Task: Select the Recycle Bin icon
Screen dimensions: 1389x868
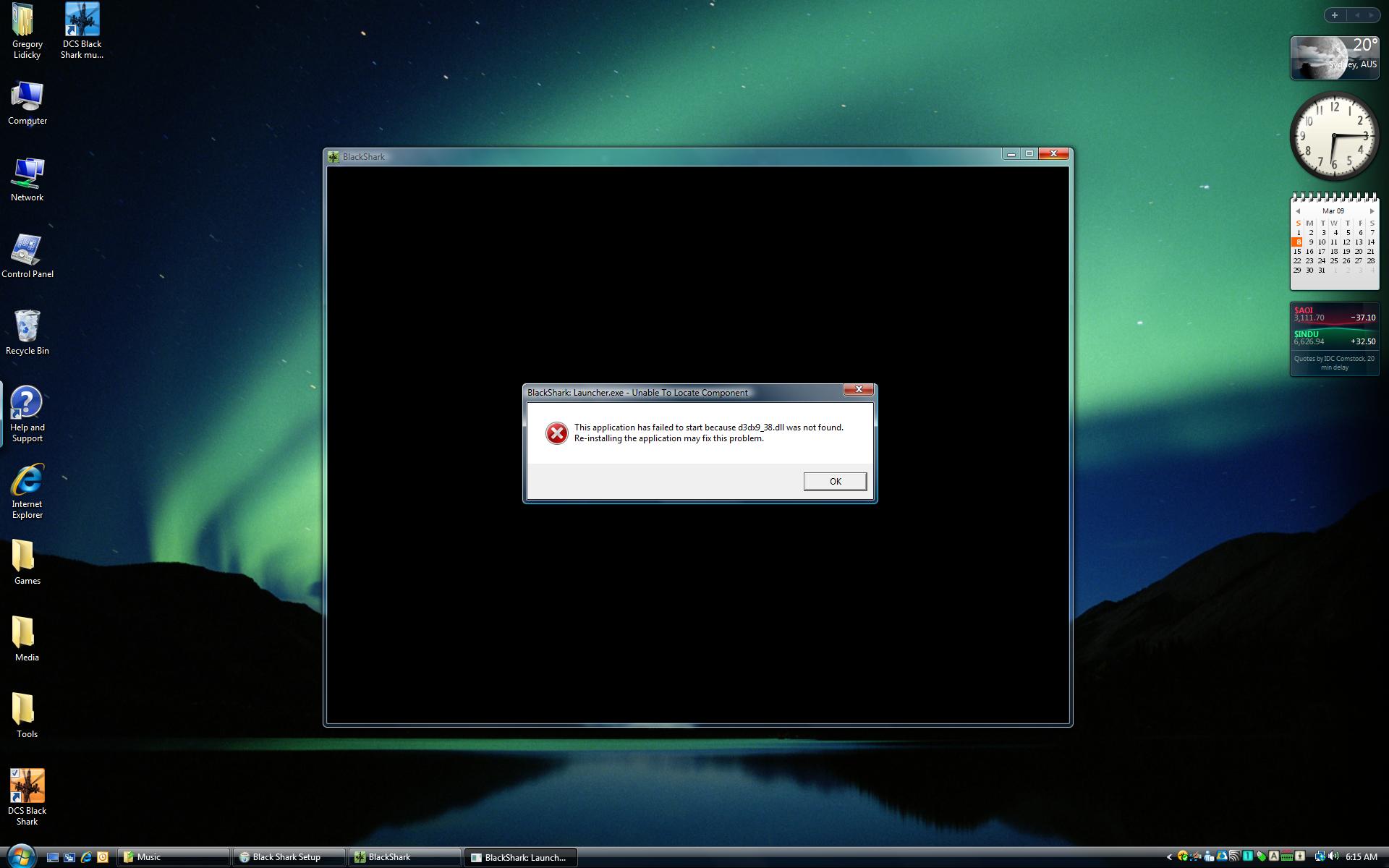Action: click(27, 333)
